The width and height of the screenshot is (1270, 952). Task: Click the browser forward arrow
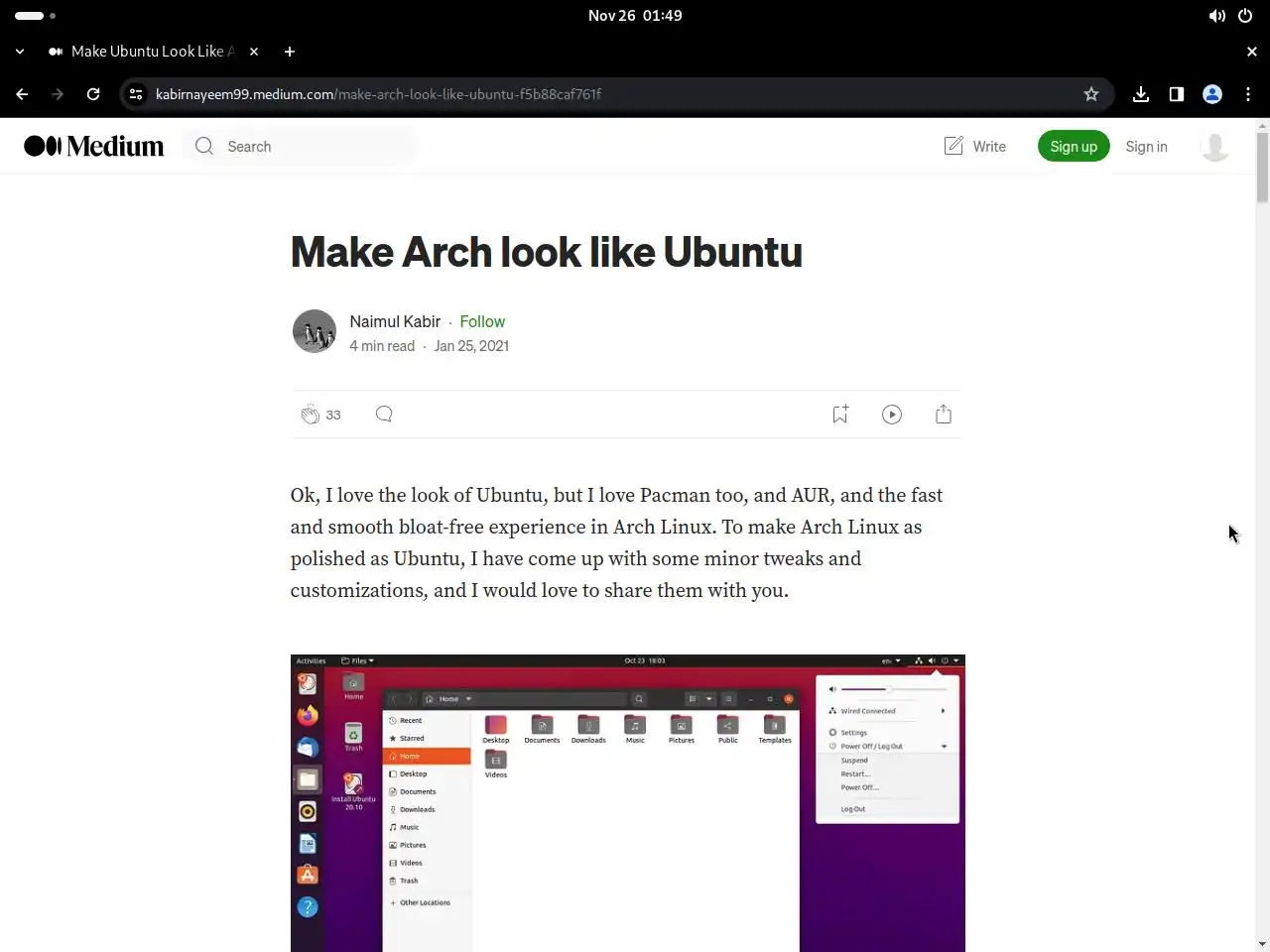(x=58, y=94)
